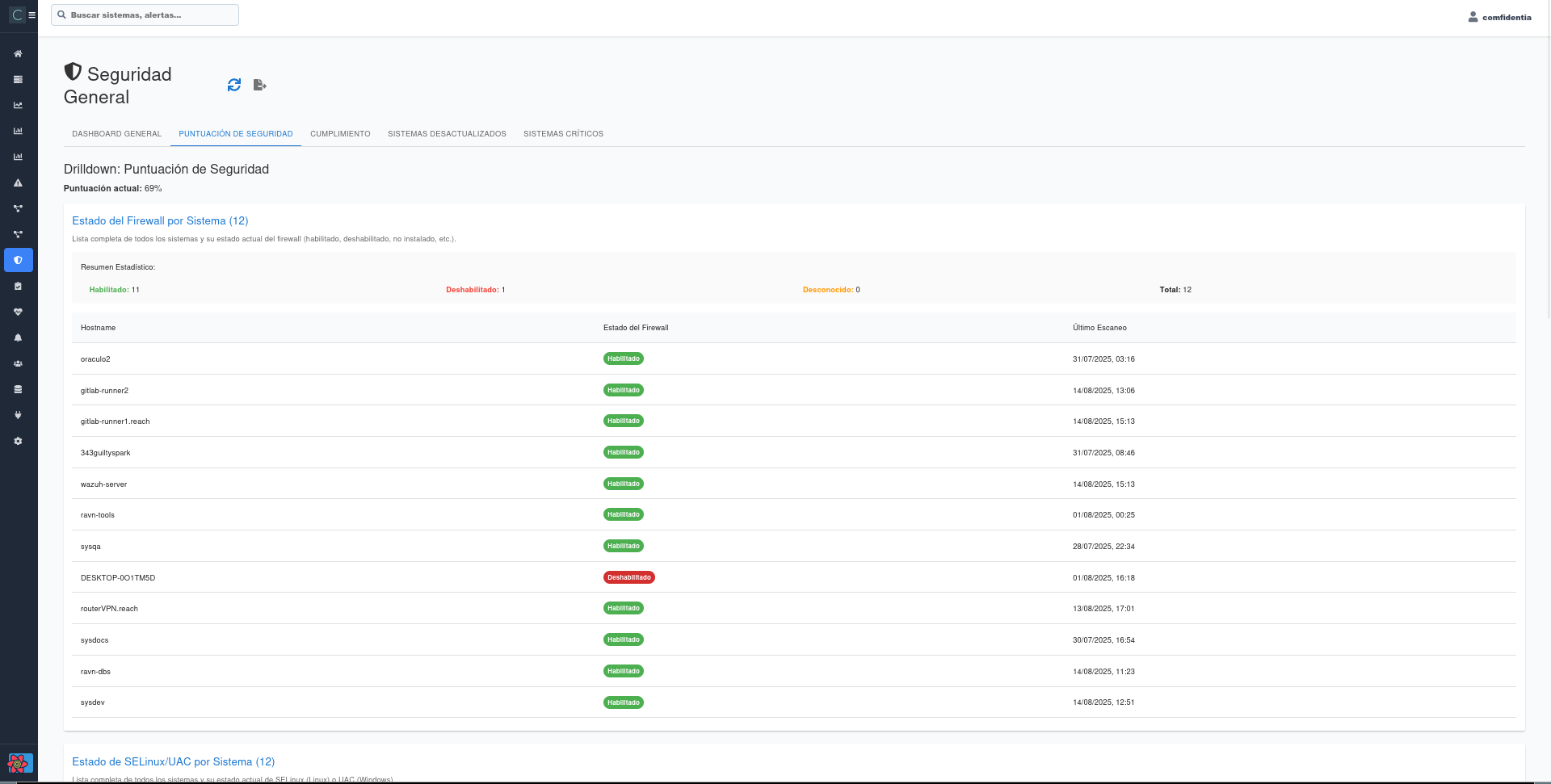Click the warning triangle alerts icon

click(18, 183)
